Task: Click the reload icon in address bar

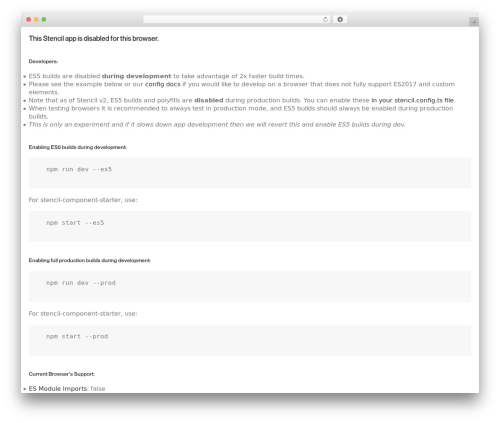Action: point(325,19)
